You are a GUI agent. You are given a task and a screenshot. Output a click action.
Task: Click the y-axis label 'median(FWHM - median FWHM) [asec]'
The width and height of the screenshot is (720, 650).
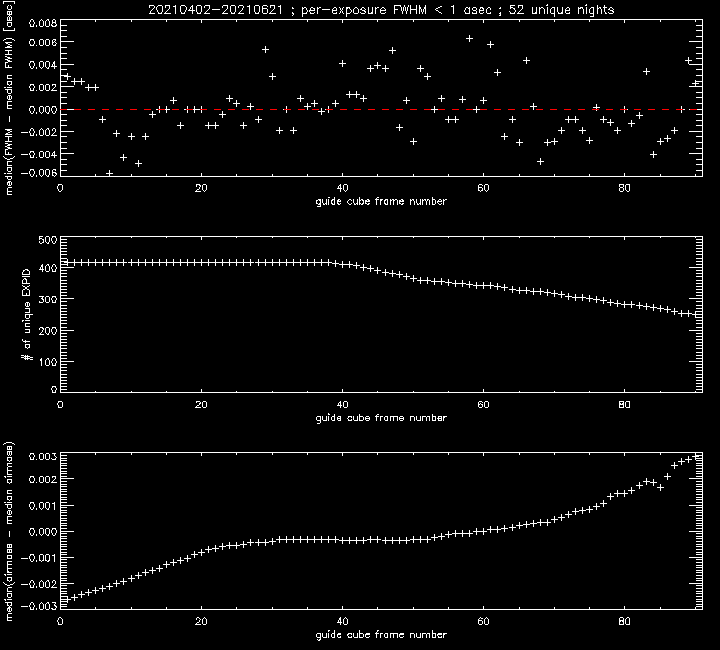9,98
